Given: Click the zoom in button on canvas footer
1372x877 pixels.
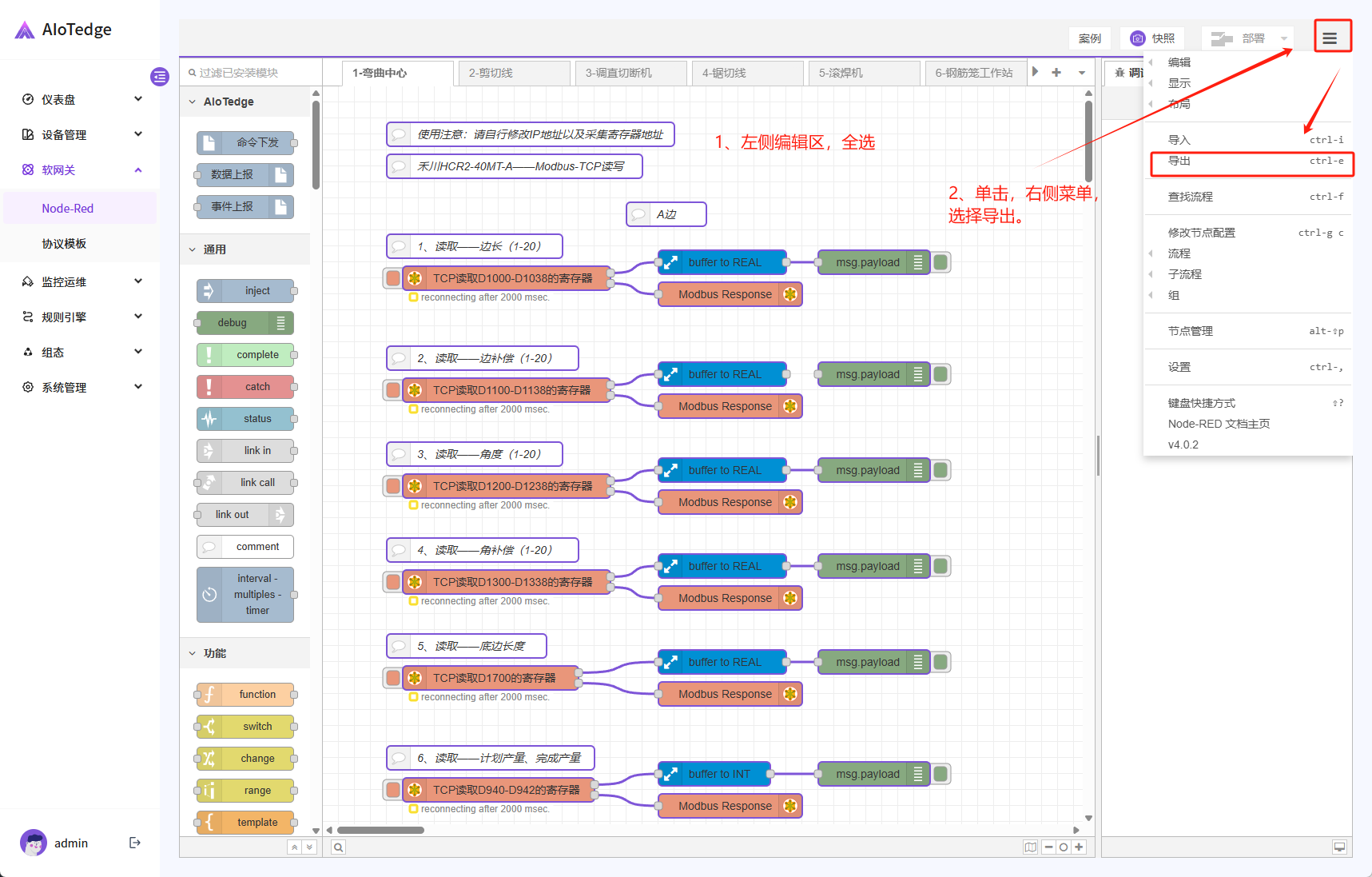Looking at the screenshot, I should click(x=1079, y=847).
